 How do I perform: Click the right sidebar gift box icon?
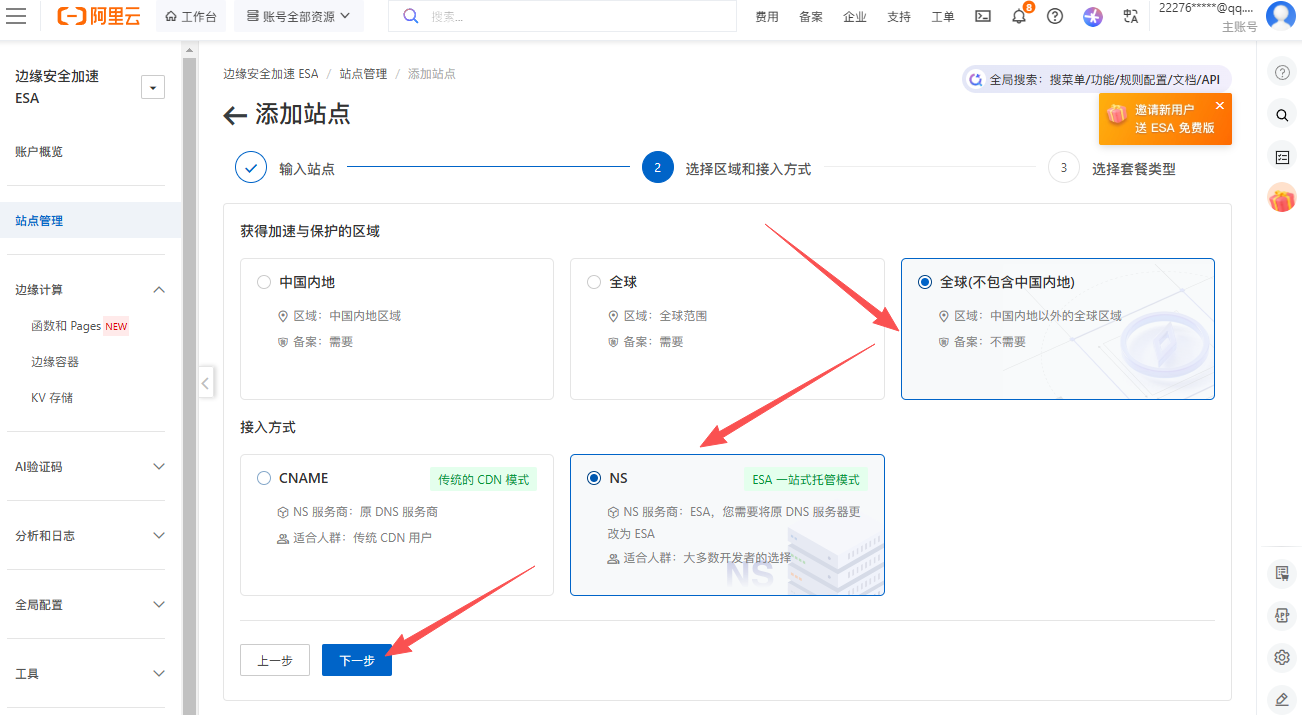(x=1281, y=198)
